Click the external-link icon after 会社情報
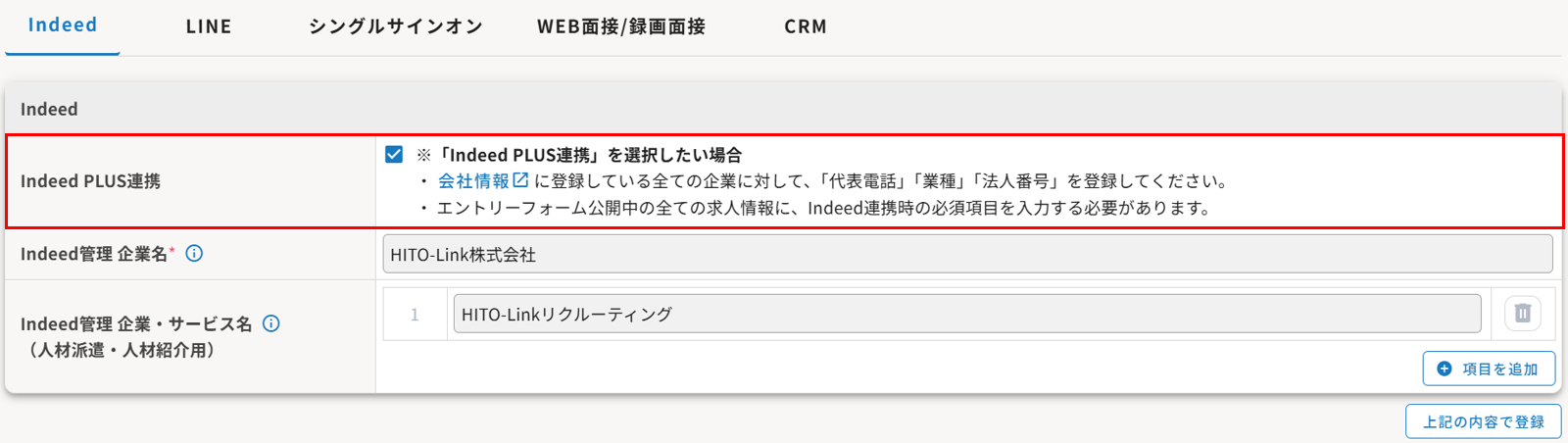The image size is (1568, 443). (x=521, y=180)
